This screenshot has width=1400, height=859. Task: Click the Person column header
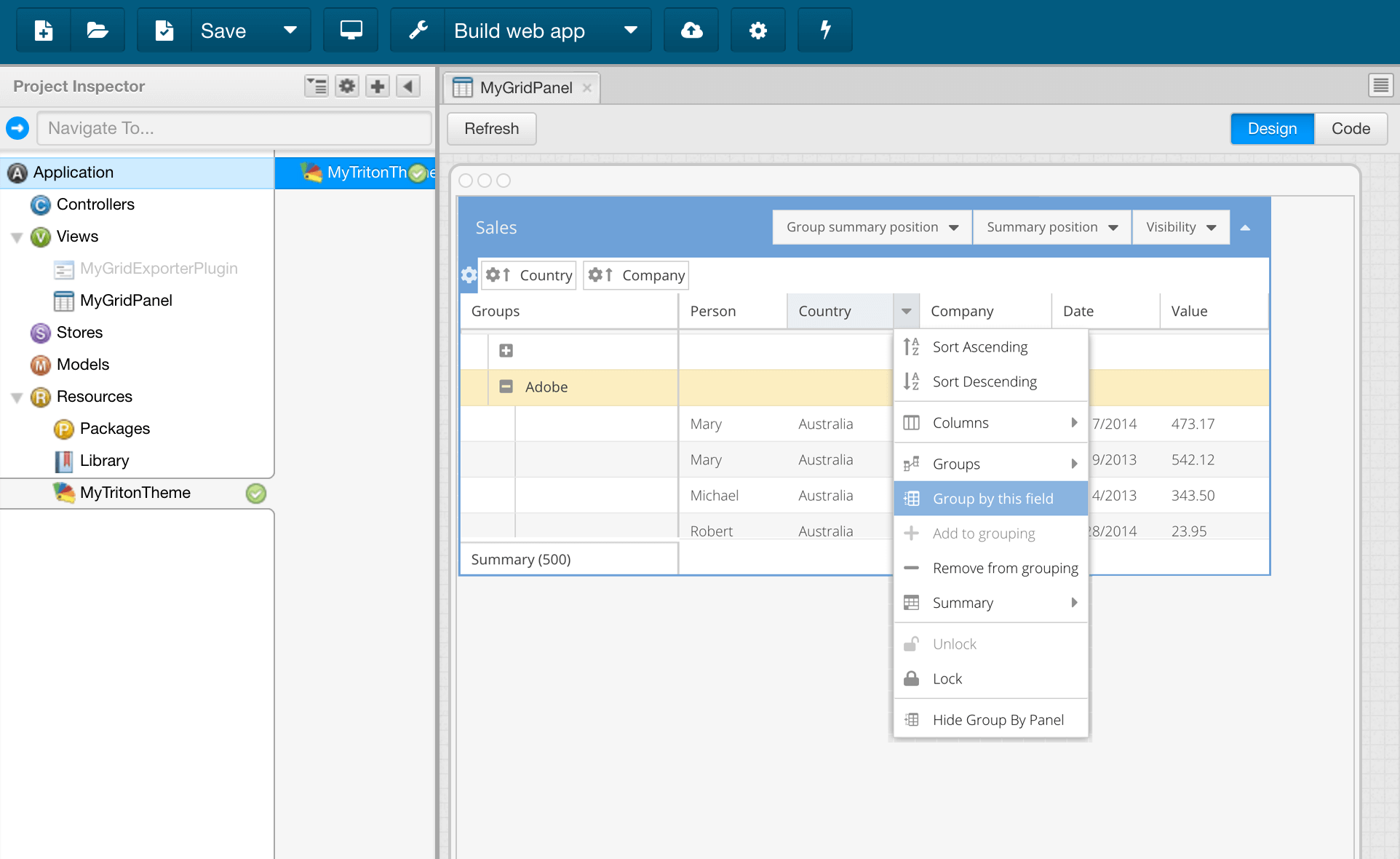[x=733, y=311]
